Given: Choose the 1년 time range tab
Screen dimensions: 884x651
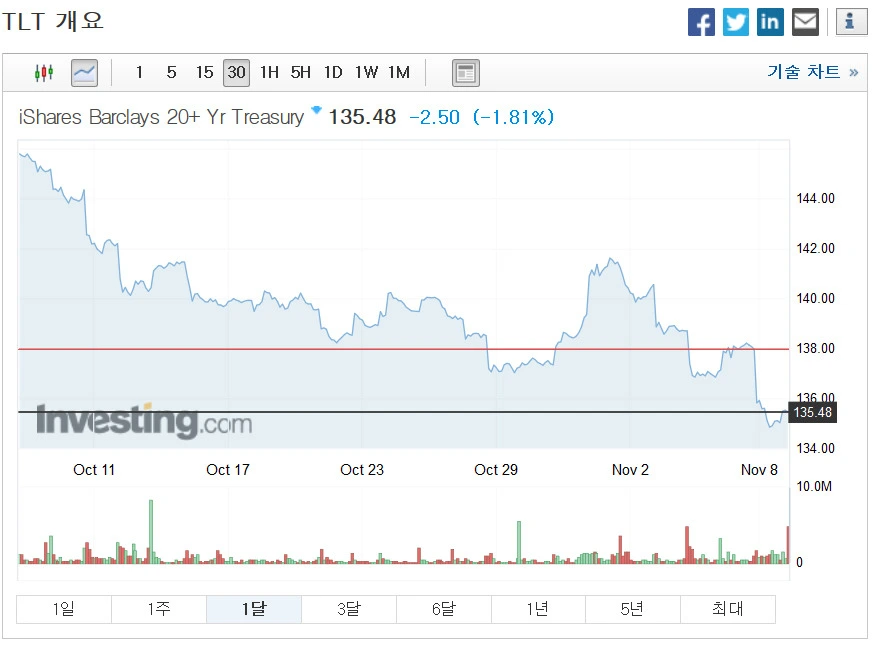Looking at the screenshot, I should click(538, 609).
